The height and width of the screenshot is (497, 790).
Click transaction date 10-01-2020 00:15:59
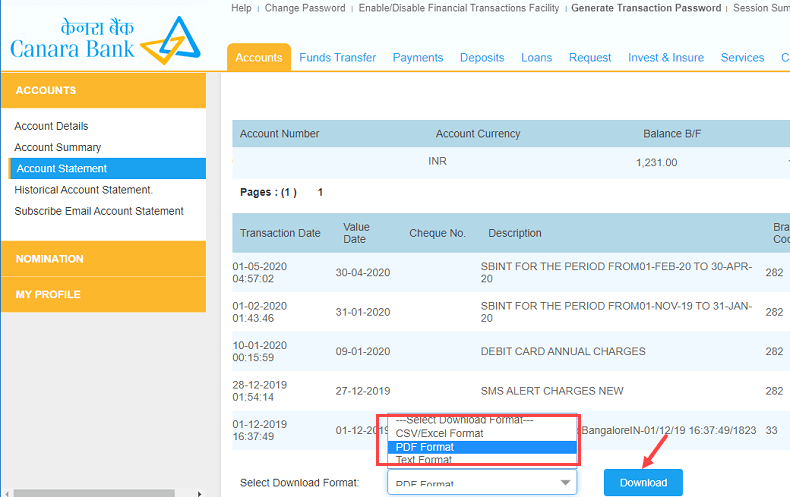tap(259, 351)
